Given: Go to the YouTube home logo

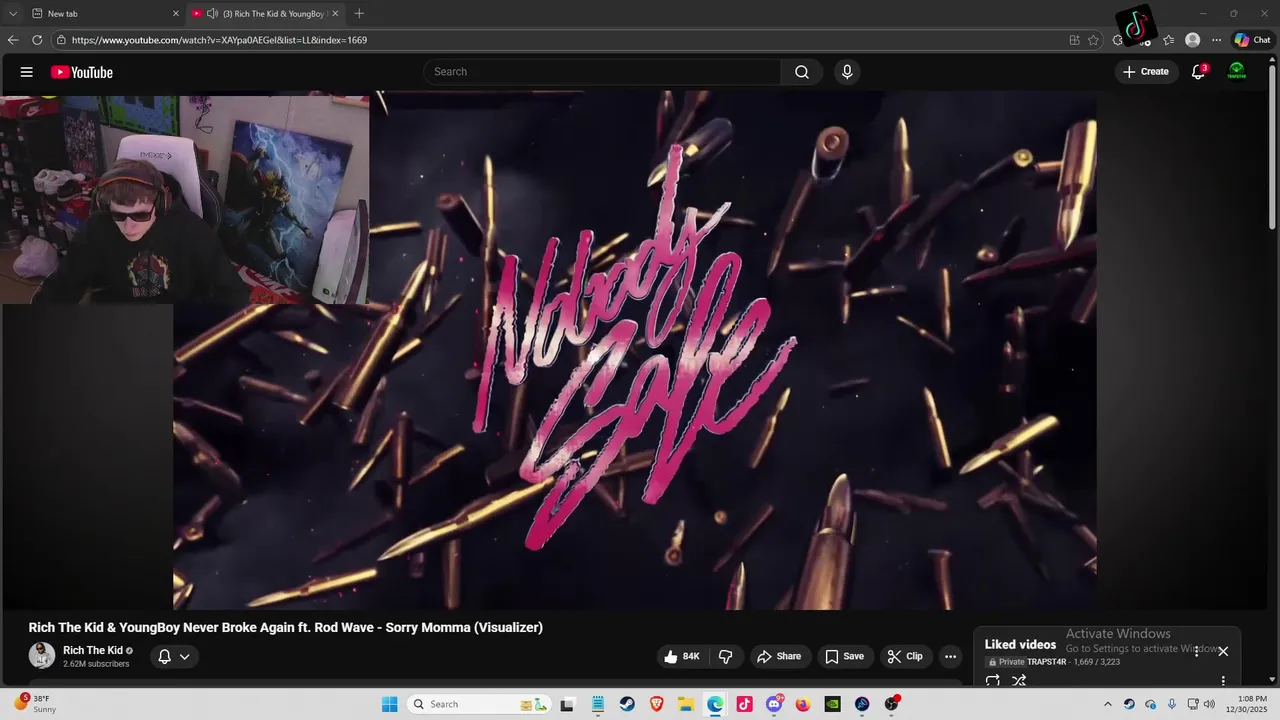Looking at the screenshot, I should (x=82, y=72).
